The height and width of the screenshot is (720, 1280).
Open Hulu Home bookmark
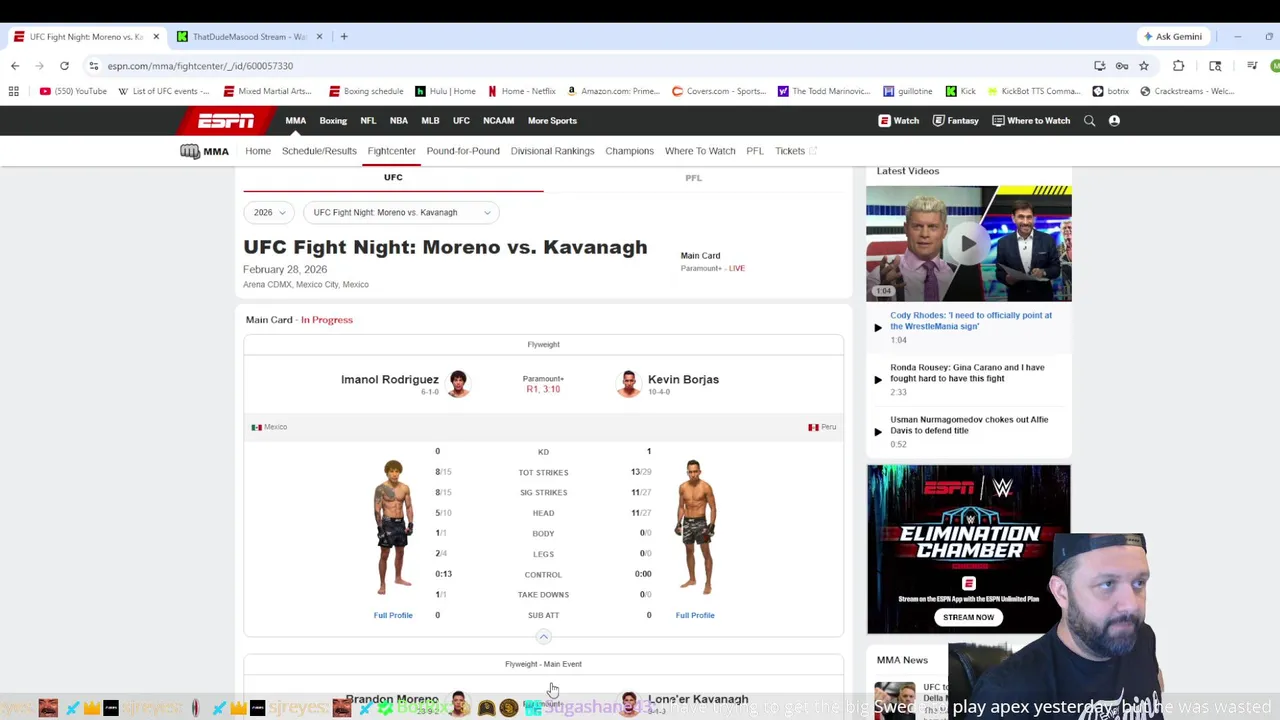point(445,91)
